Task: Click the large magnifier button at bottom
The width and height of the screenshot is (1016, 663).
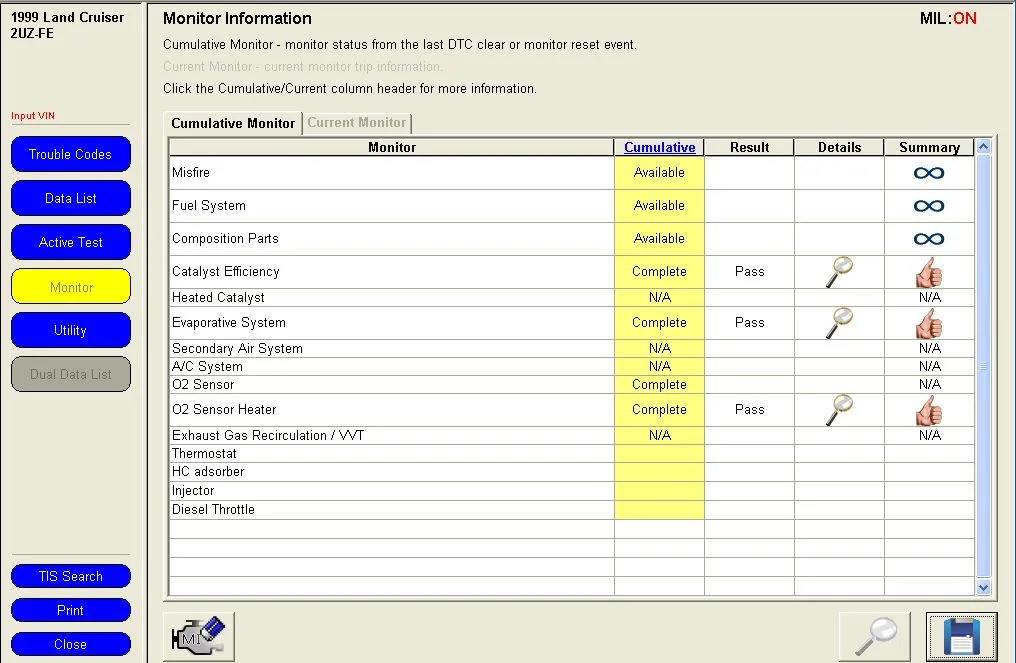Action: pyautogui.click(x=875, y=636)
